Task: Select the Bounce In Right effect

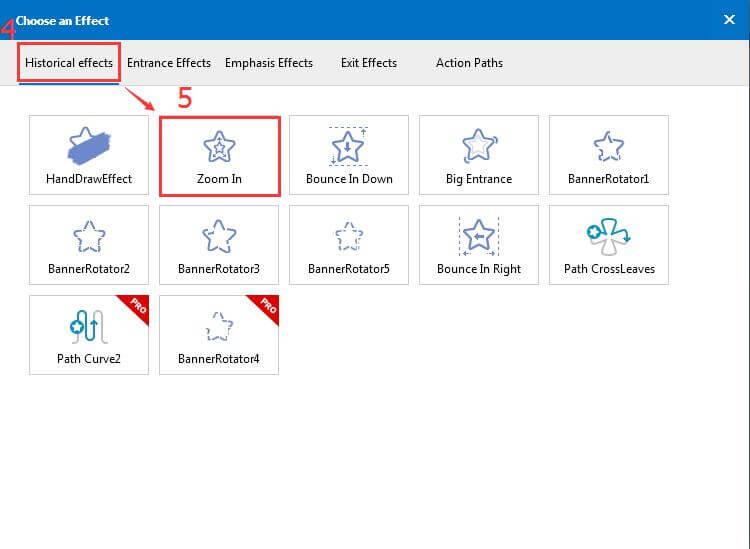Action: [x=479, y=245]
